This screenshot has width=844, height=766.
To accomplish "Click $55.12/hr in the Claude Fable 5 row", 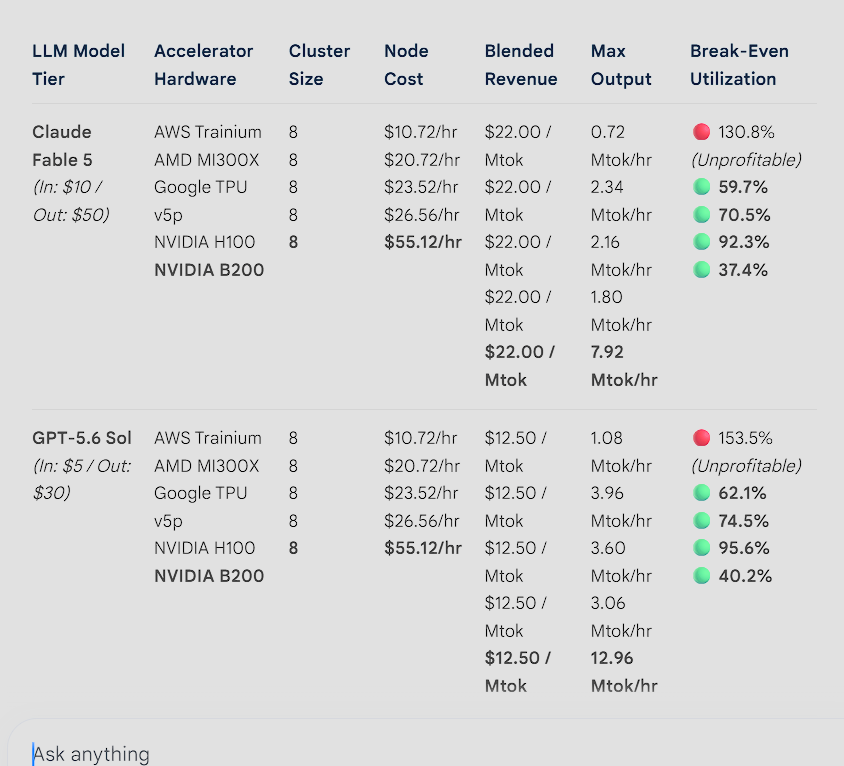I will tap(423, 242).
